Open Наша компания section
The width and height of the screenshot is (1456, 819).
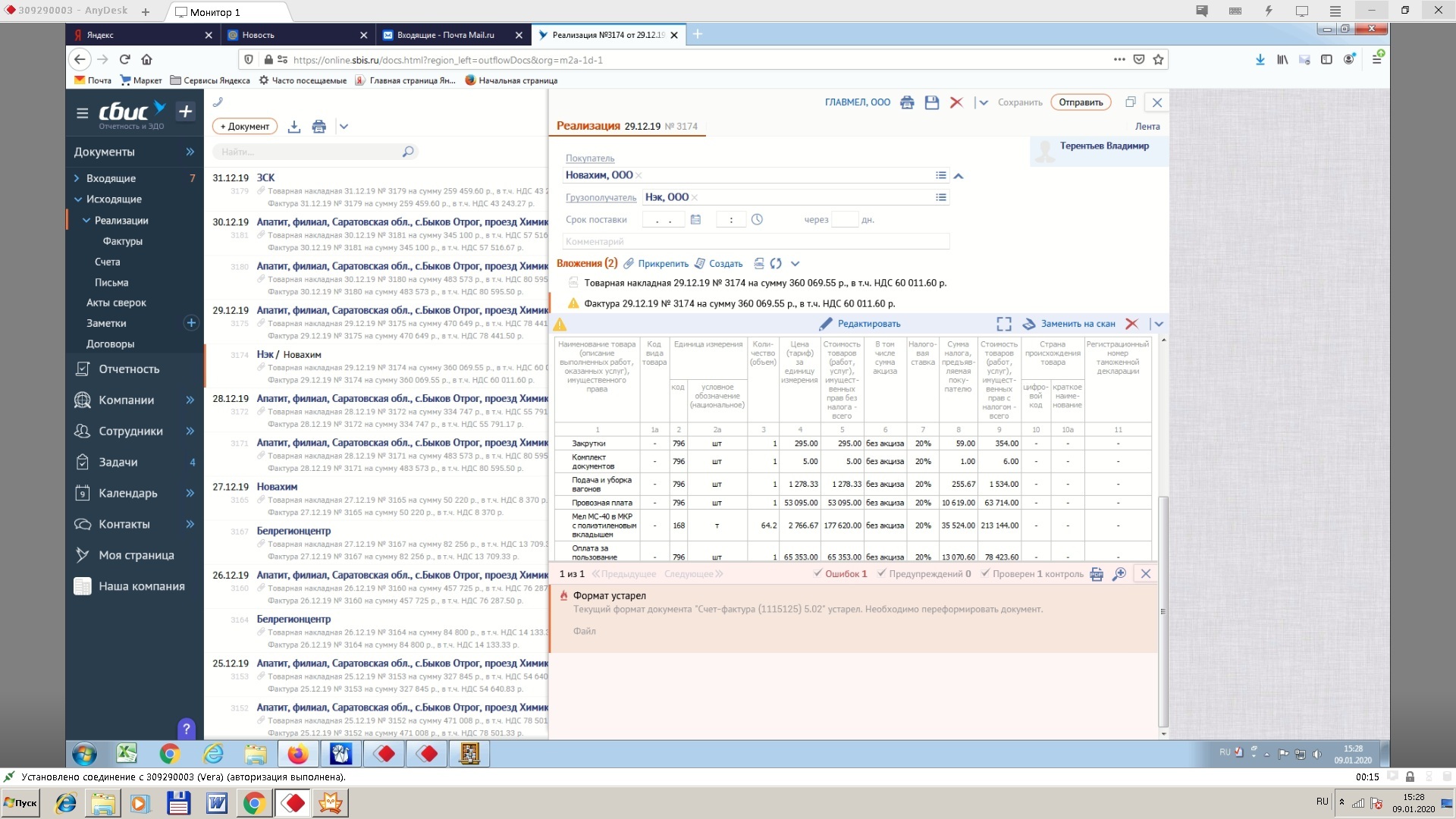click(x=141, y=586)
